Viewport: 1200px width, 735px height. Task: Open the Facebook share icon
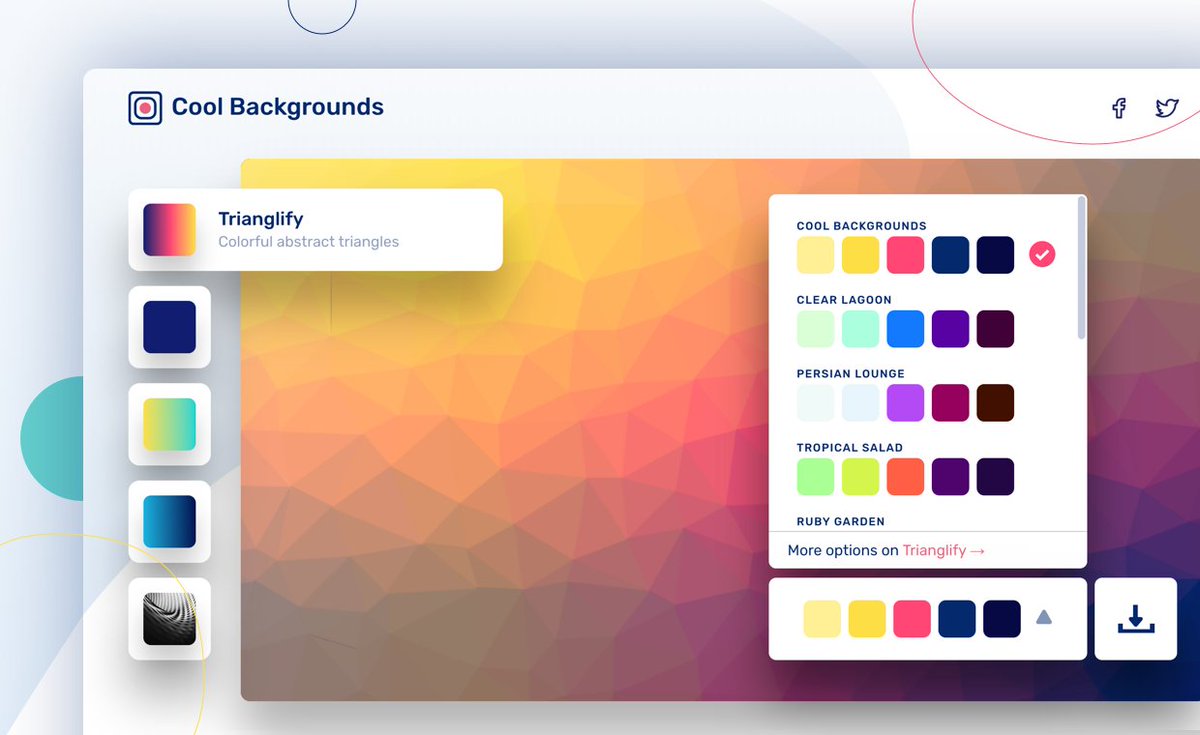pyautogui.click(x=1119, y=108)
